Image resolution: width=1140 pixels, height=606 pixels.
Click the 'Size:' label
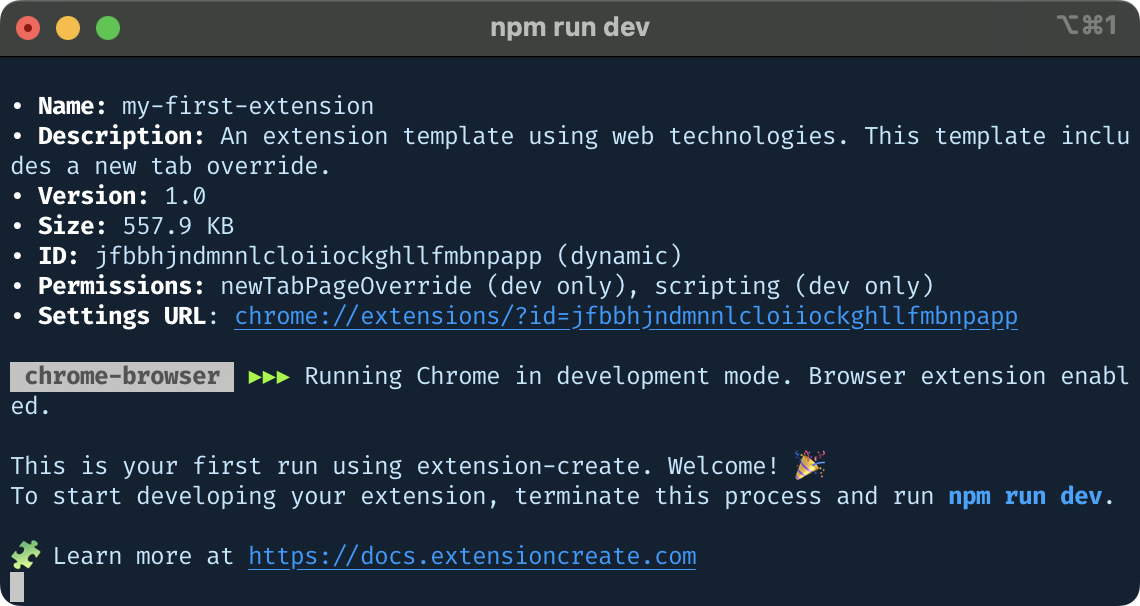tap(73, 226)
